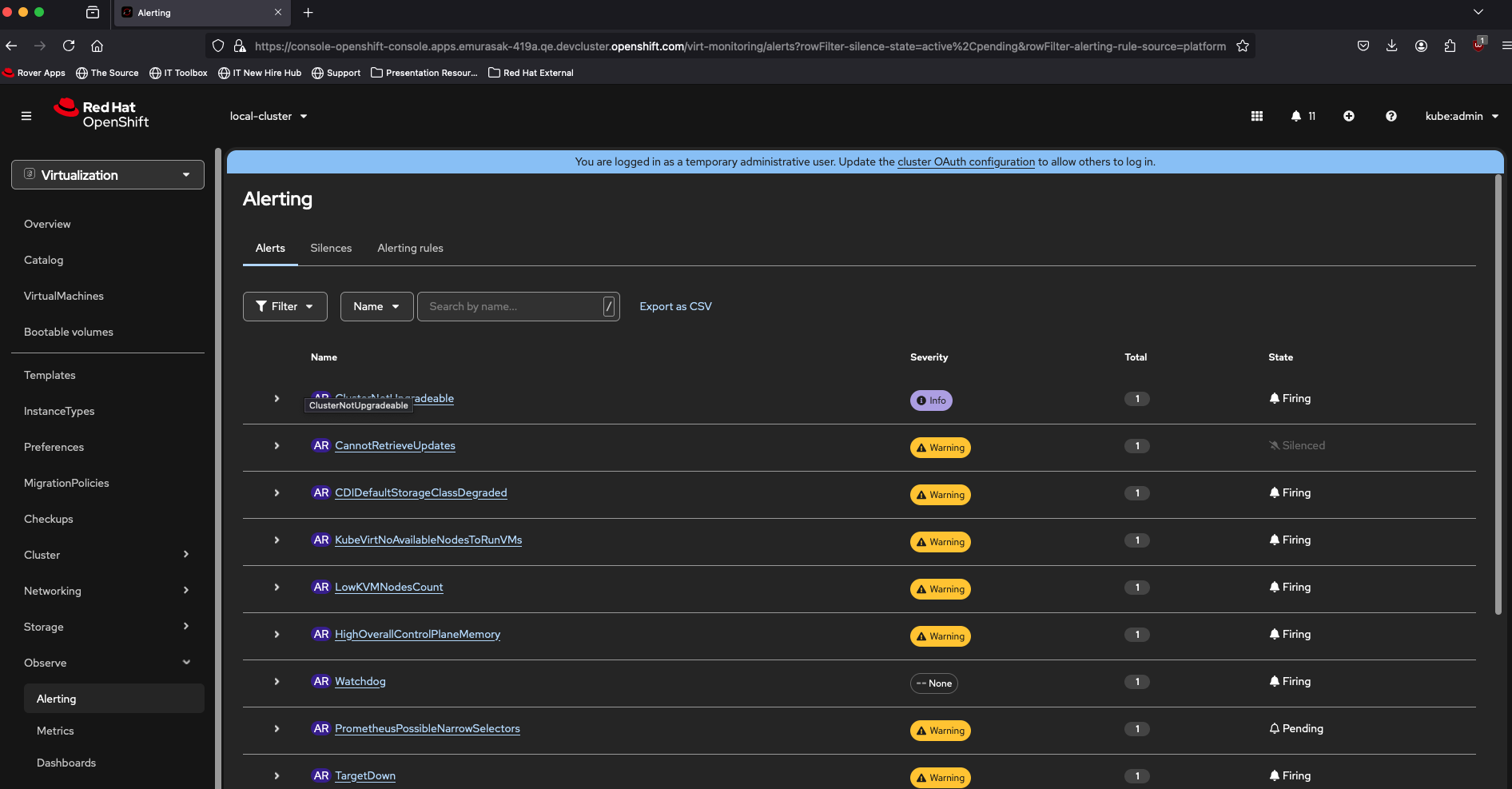
Task: Open Dashboards under Observe
Action: [66, 763]
